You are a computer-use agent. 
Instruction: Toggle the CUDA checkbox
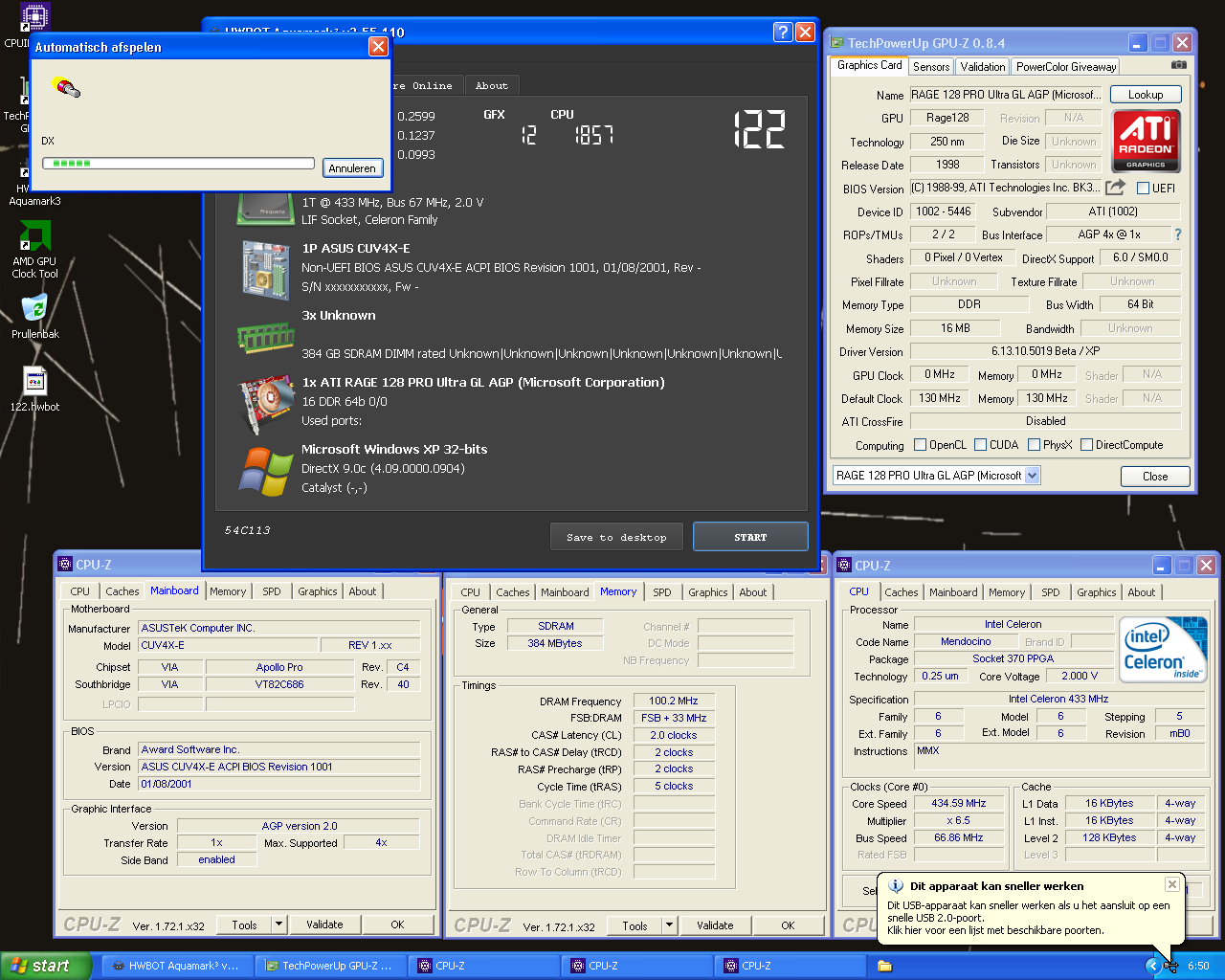[980, 445]
